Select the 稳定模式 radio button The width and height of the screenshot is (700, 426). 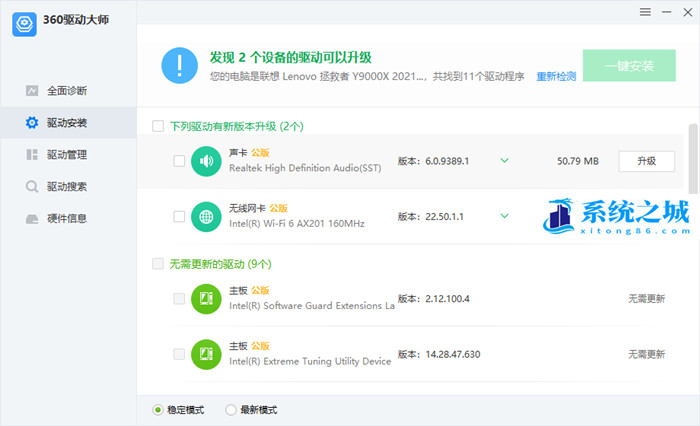[x=158, y=409]
